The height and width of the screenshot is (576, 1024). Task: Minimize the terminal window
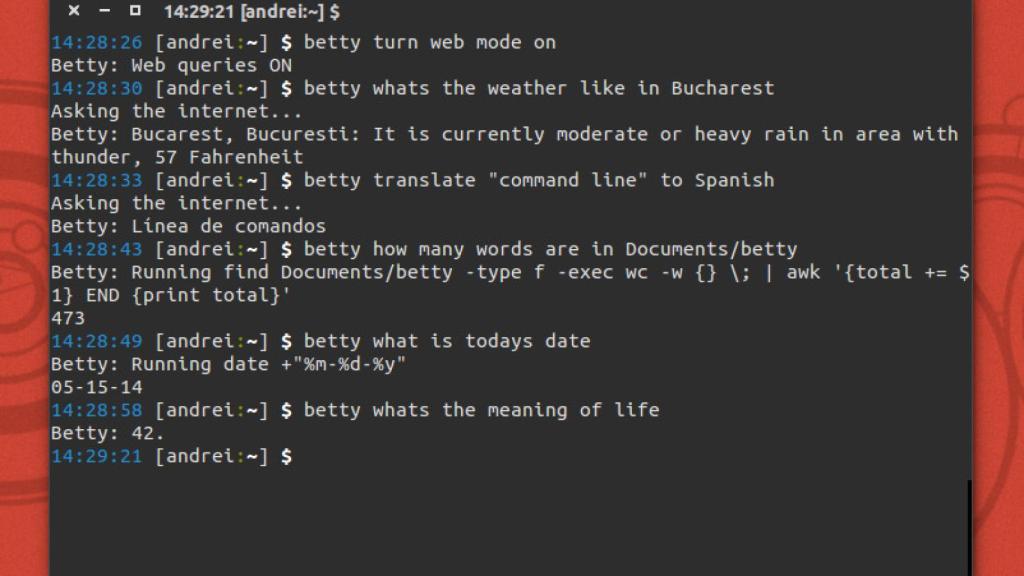click(x=105, y=12)
